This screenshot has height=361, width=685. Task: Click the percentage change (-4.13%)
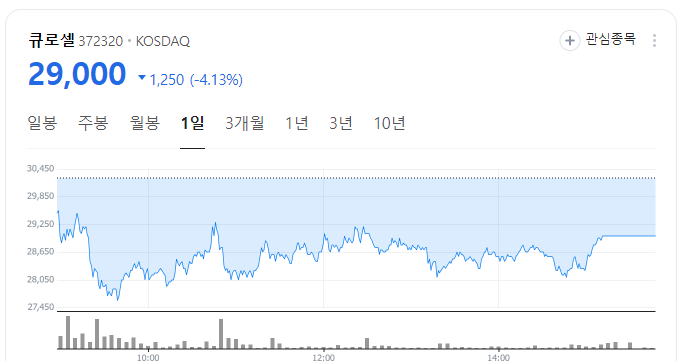tap(216, 80)
